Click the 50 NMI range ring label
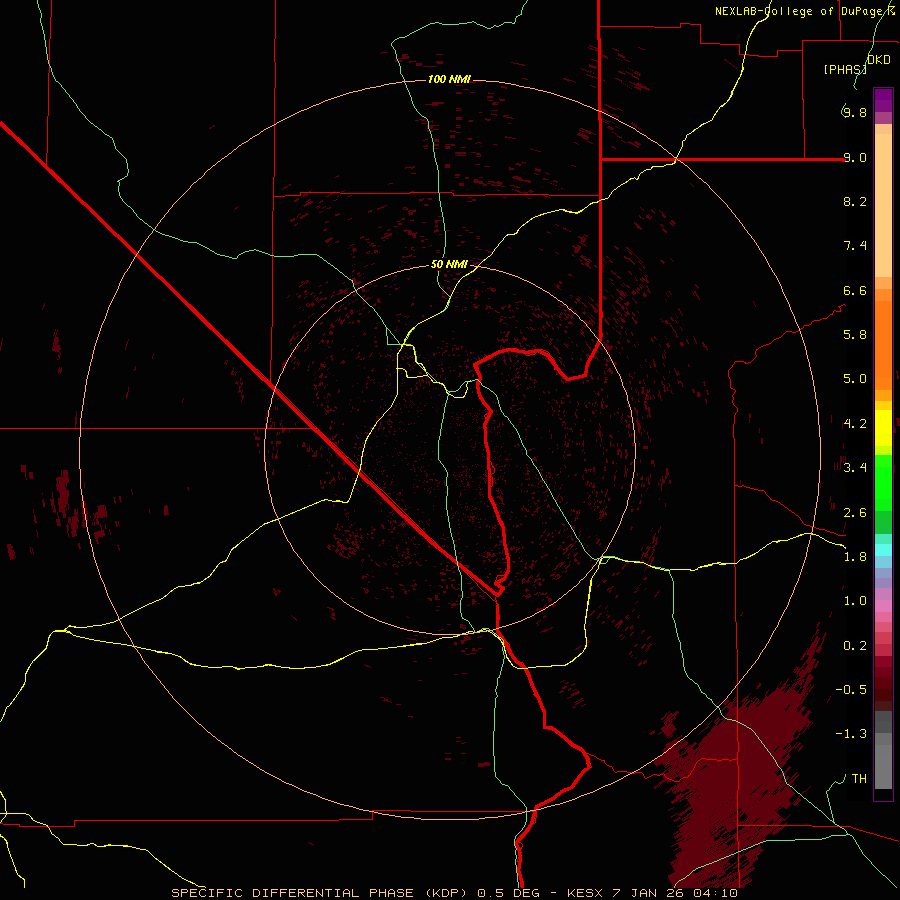Viewport: 900px width, 900px height. [449, 265]
